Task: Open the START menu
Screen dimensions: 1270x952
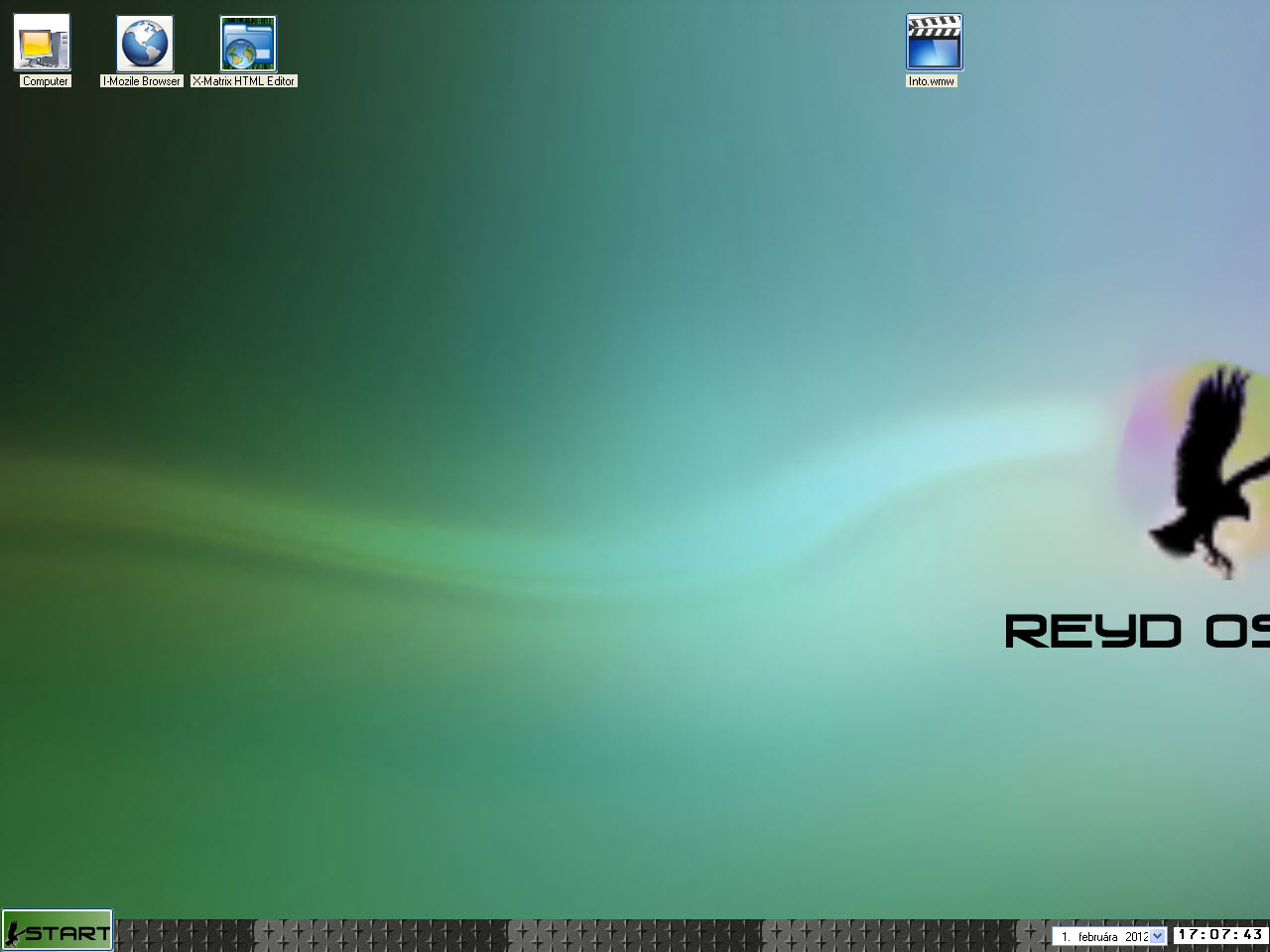Action: (58, 931)
